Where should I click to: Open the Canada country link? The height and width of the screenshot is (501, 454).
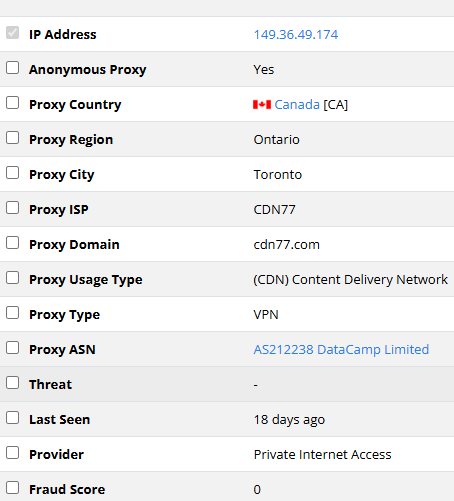pyautogui.click(x=297, y=105)
